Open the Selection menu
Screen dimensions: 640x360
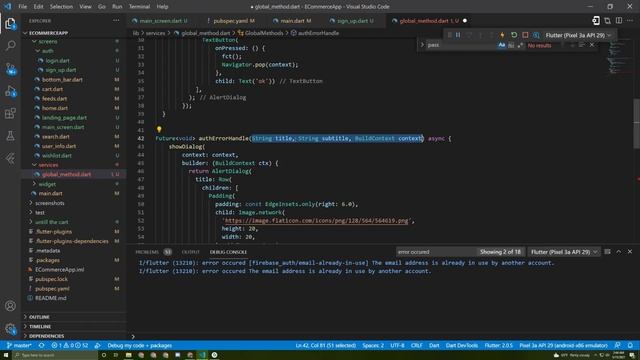point(61,7)
